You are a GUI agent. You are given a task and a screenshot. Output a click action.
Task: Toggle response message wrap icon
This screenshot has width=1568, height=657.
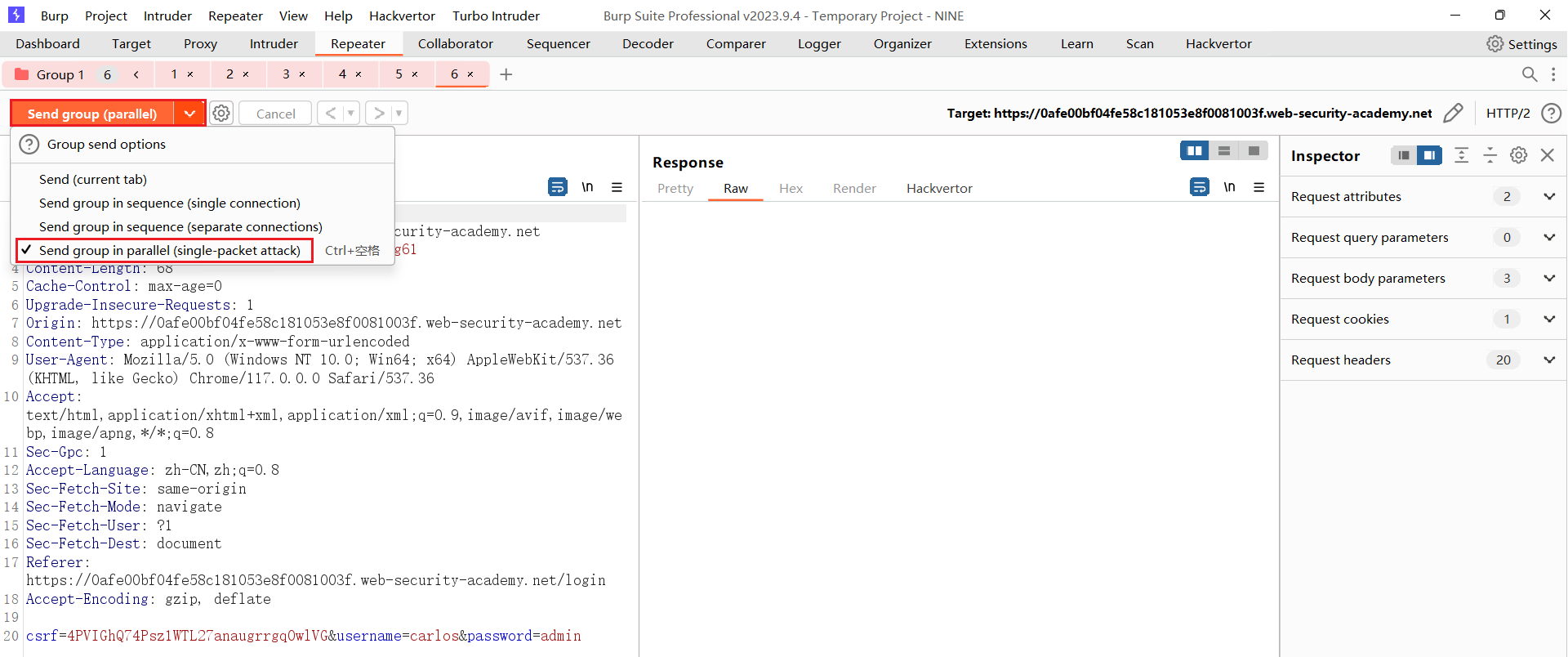coord(1200,187)
